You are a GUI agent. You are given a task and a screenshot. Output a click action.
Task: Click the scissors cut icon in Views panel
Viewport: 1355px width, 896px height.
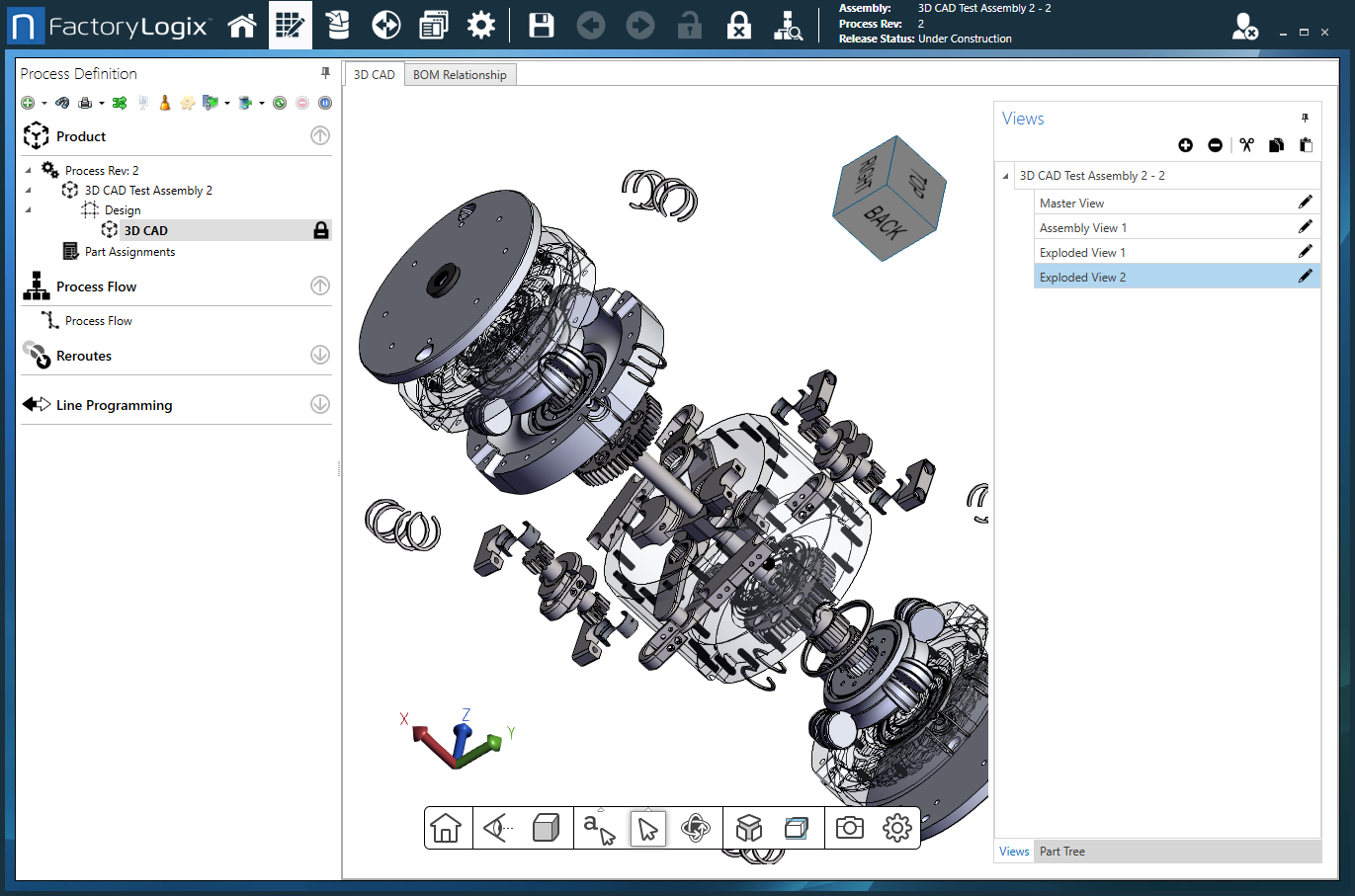tap(1246, 145)
